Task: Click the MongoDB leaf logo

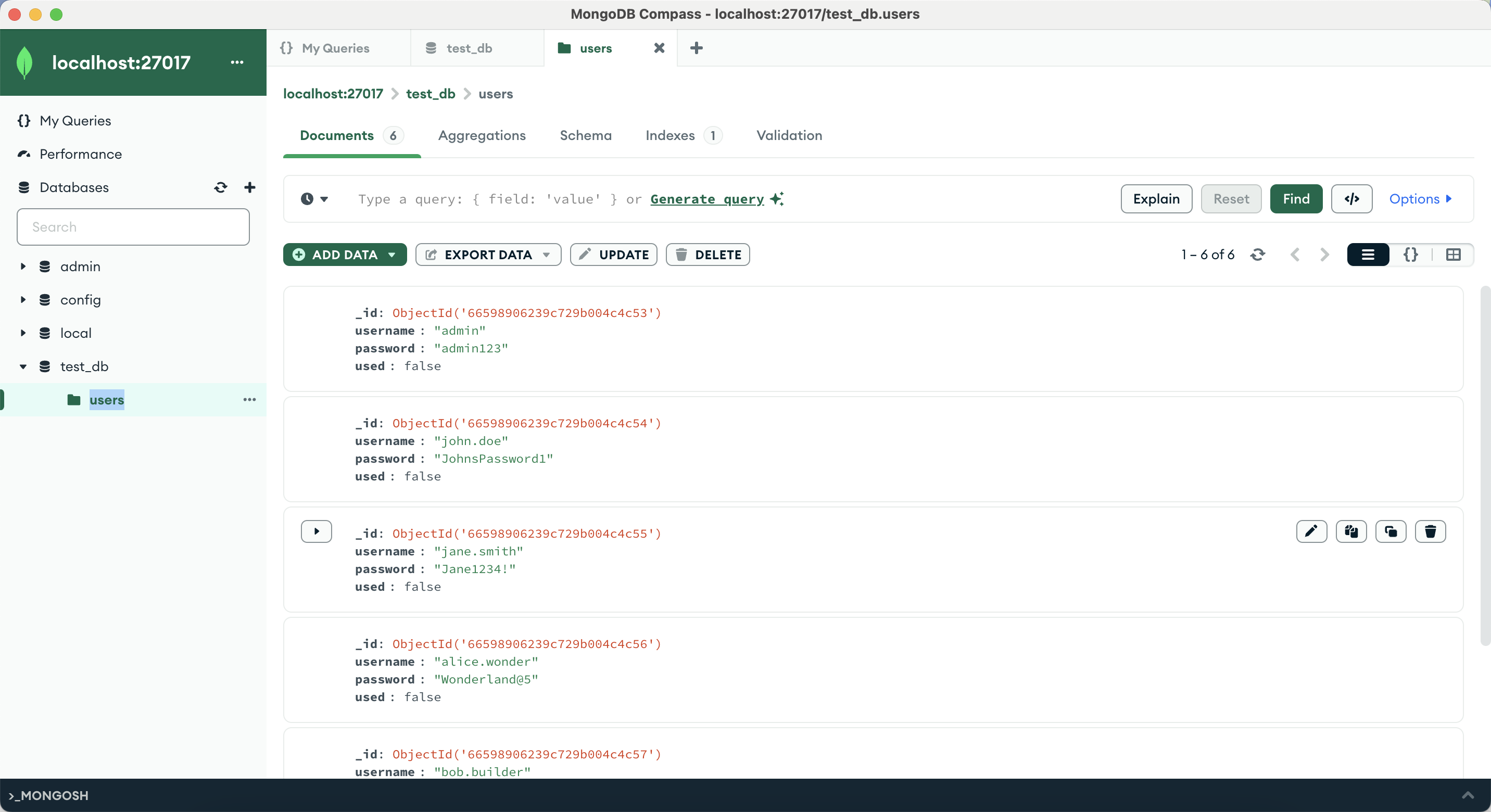Action: click(x=24, y=62)
